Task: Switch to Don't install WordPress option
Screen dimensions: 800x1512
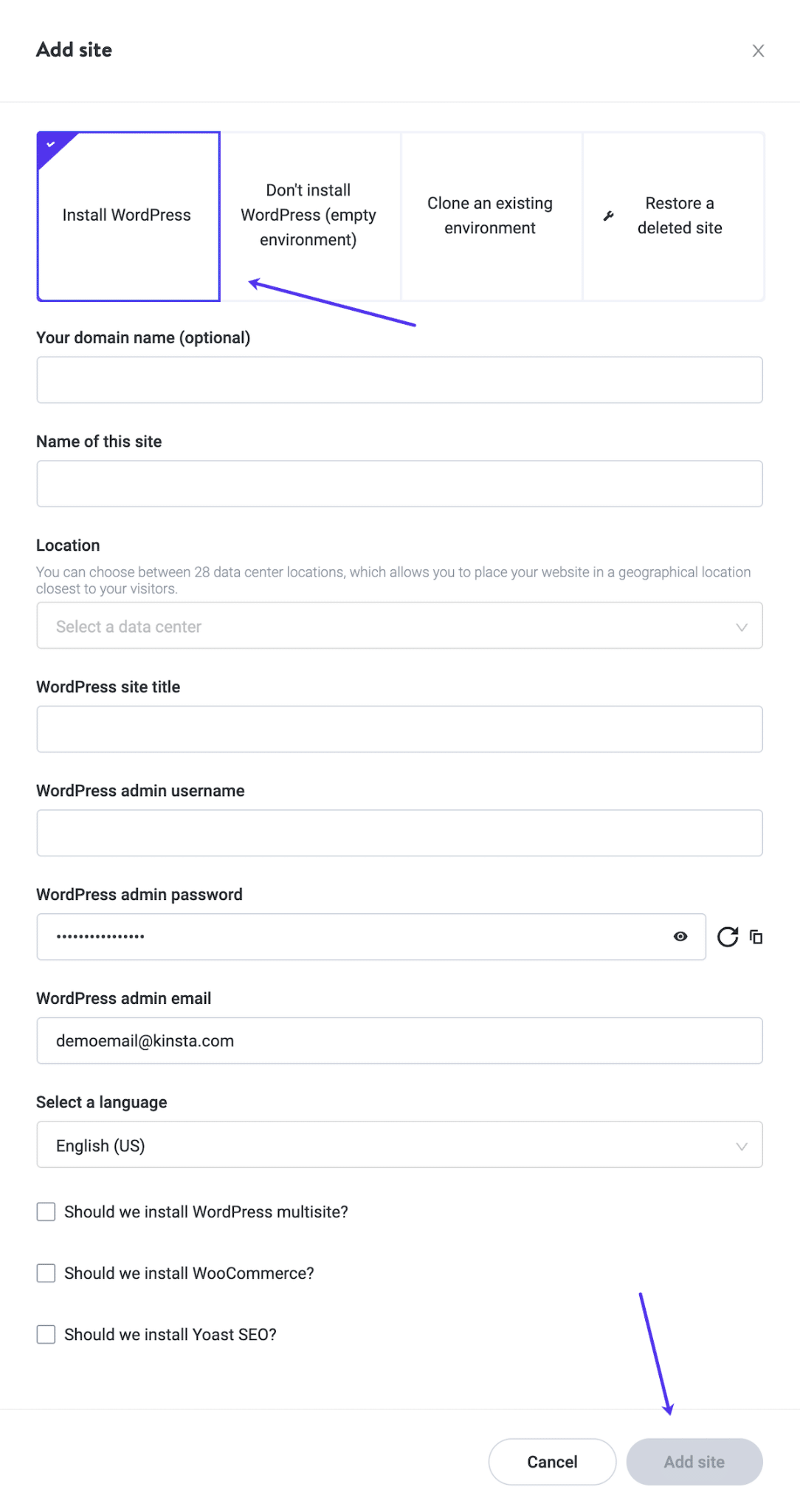Action: point(310,215)
